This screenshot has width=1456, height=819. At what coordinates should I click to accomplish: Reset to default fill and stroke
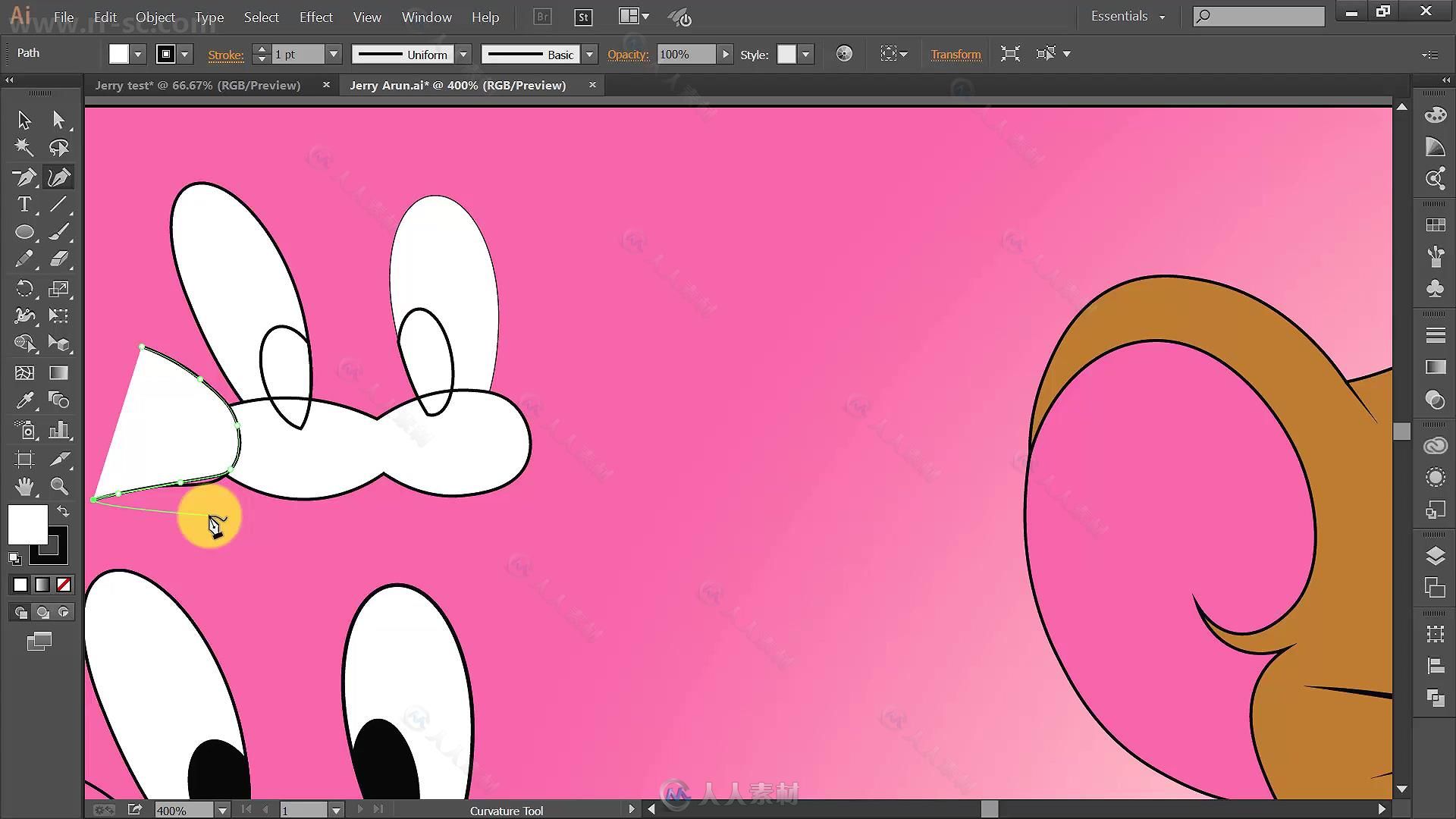[x=14, y=559]
